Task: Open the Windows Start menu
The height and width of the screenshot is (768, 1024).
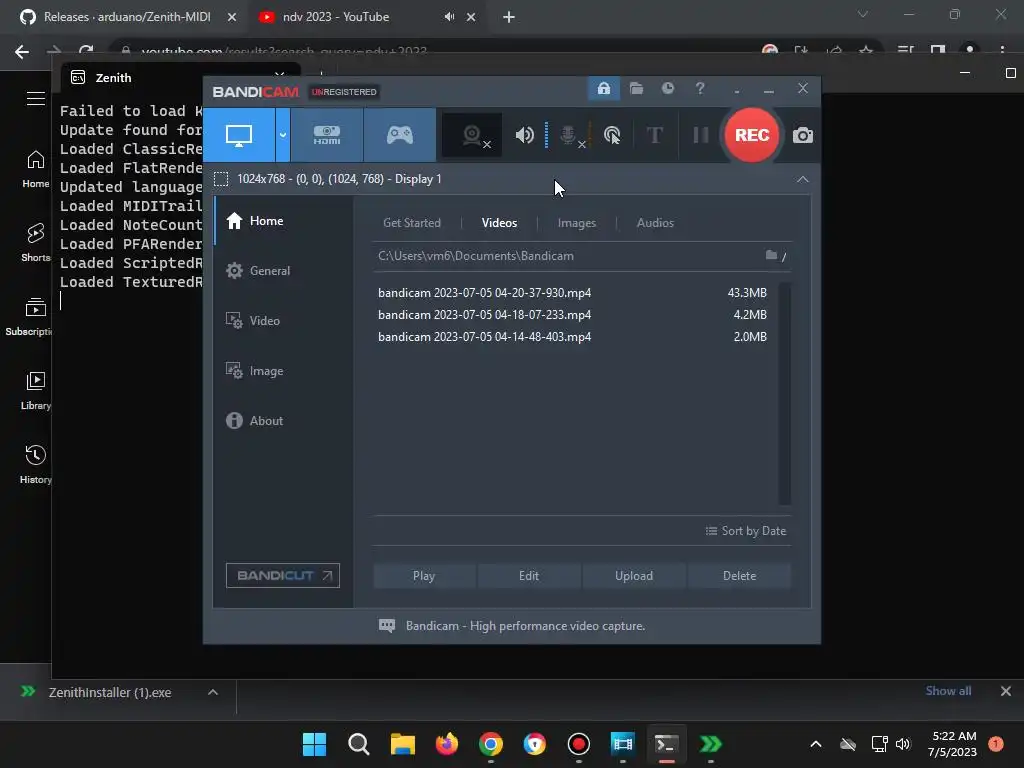Action: [x=314, y=744]
